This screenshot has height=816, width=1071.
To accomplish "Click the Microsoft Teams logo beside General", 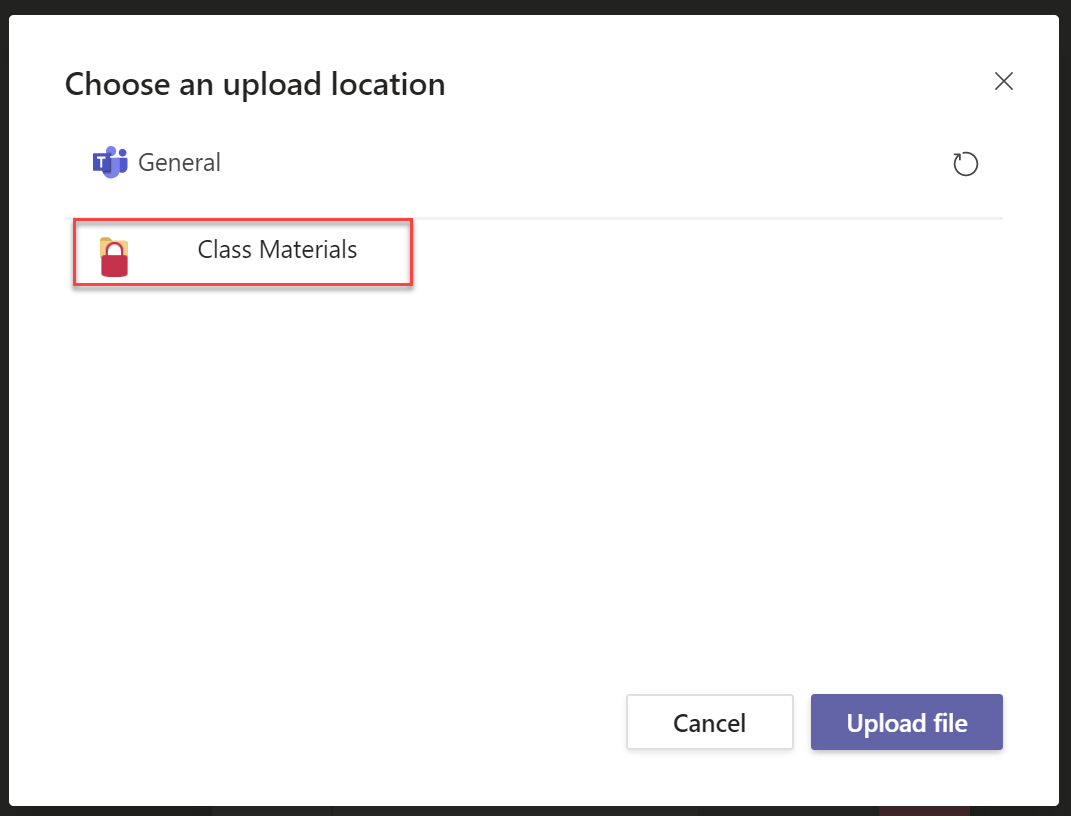I will [x=109, y=162].
